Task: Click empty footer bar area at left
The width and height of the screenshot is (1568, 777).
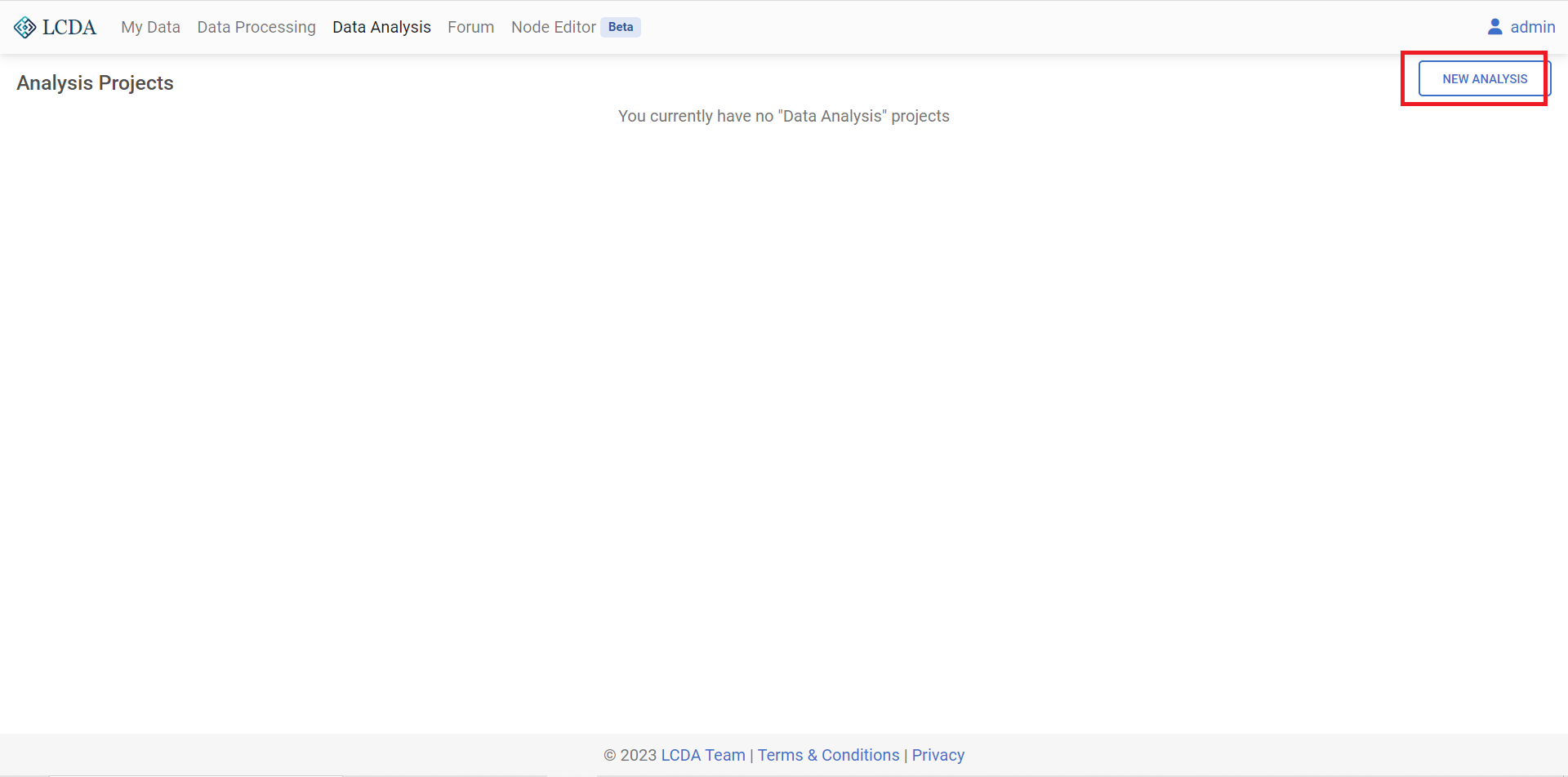Action: click(245, 755)
